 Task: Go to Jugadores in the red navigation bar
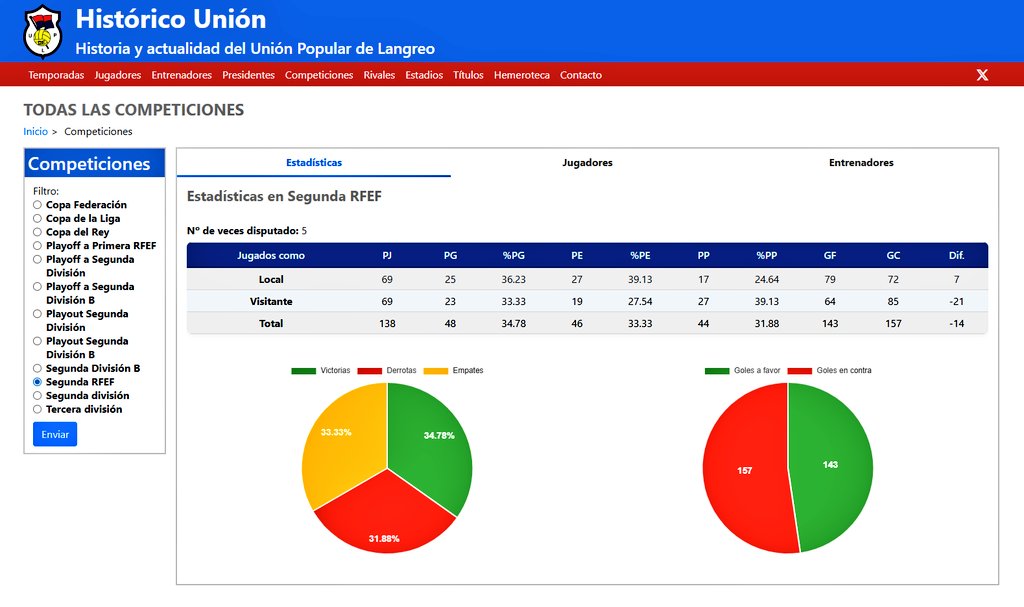(118, 75)
